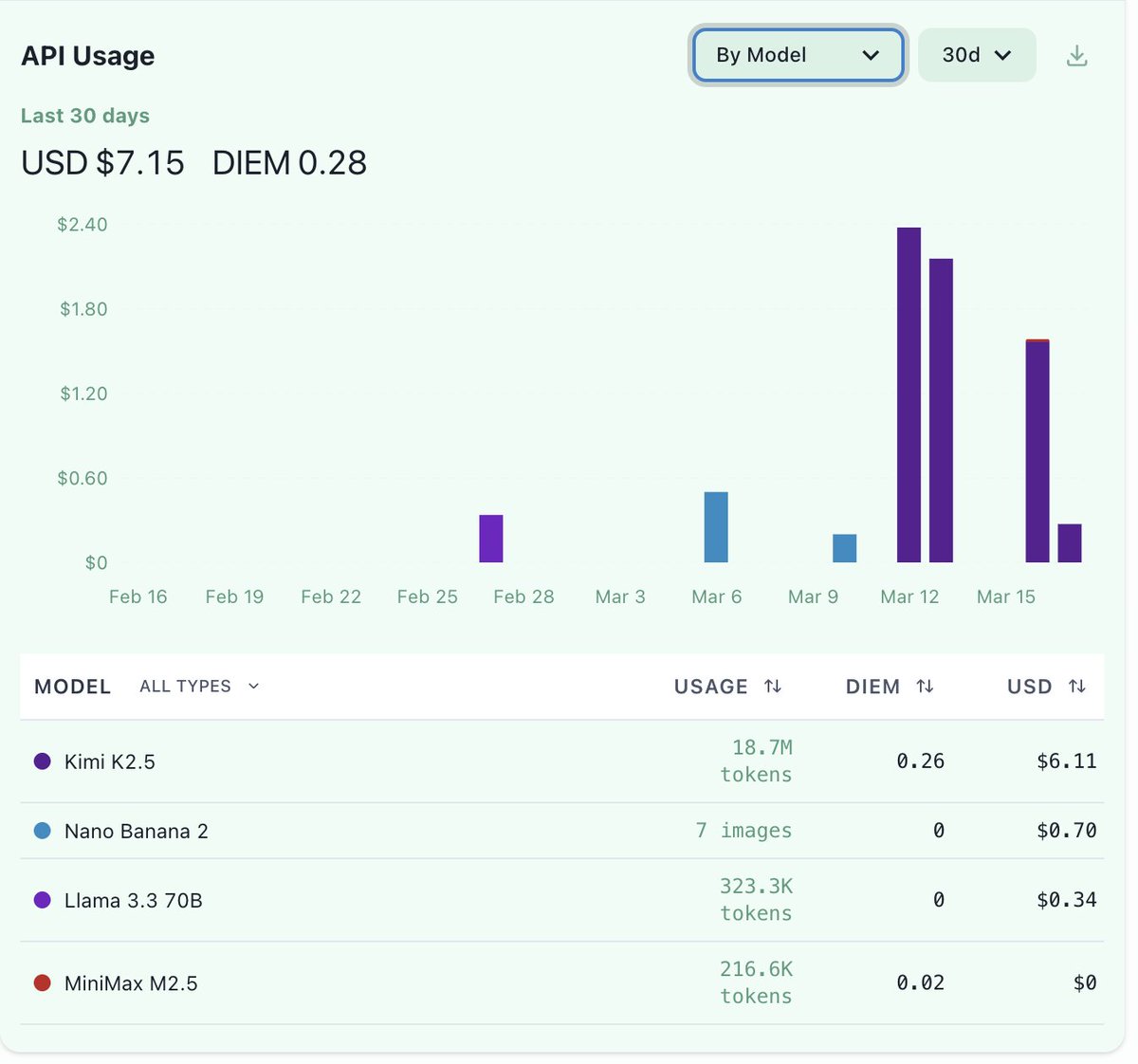This screenshot has height=1064, width=1138.
Task: Sort table by DIEM column arrows
Action: click(x=925, y=686)
